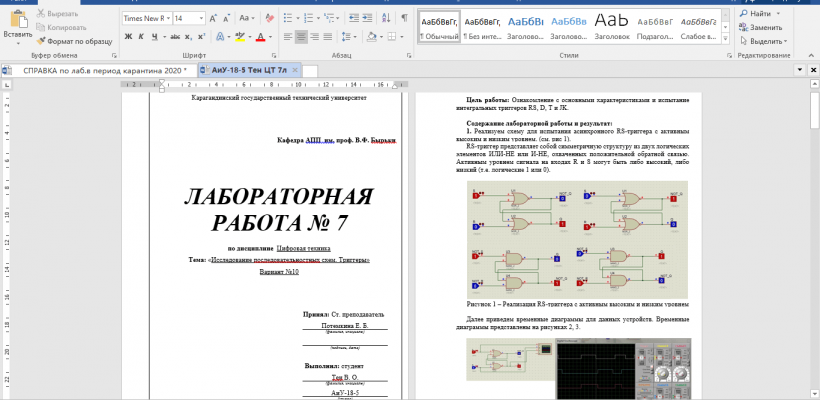Open the sort A-Z dialog icon
Screen dimensions: 820x400
click(x=386, y=18)
